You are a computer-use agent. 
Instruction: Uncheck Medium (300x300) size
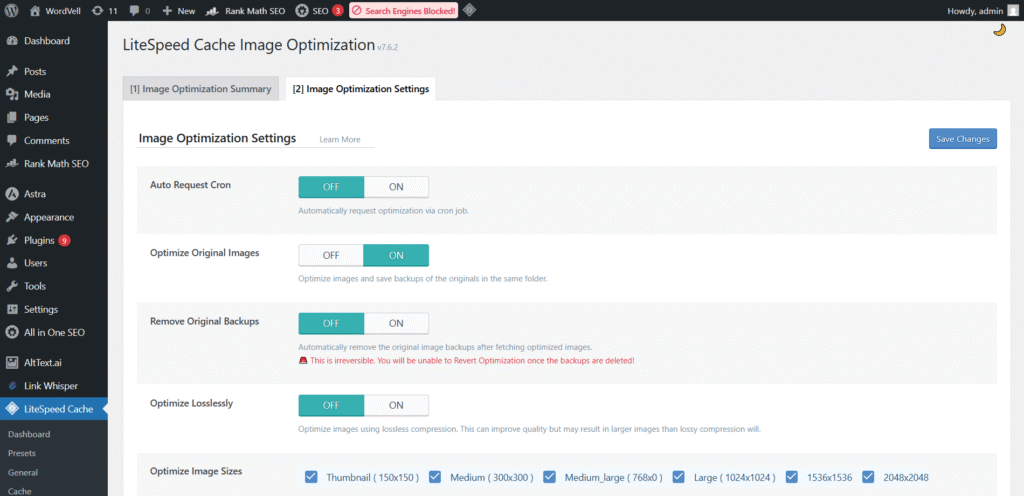coord(434,477)
